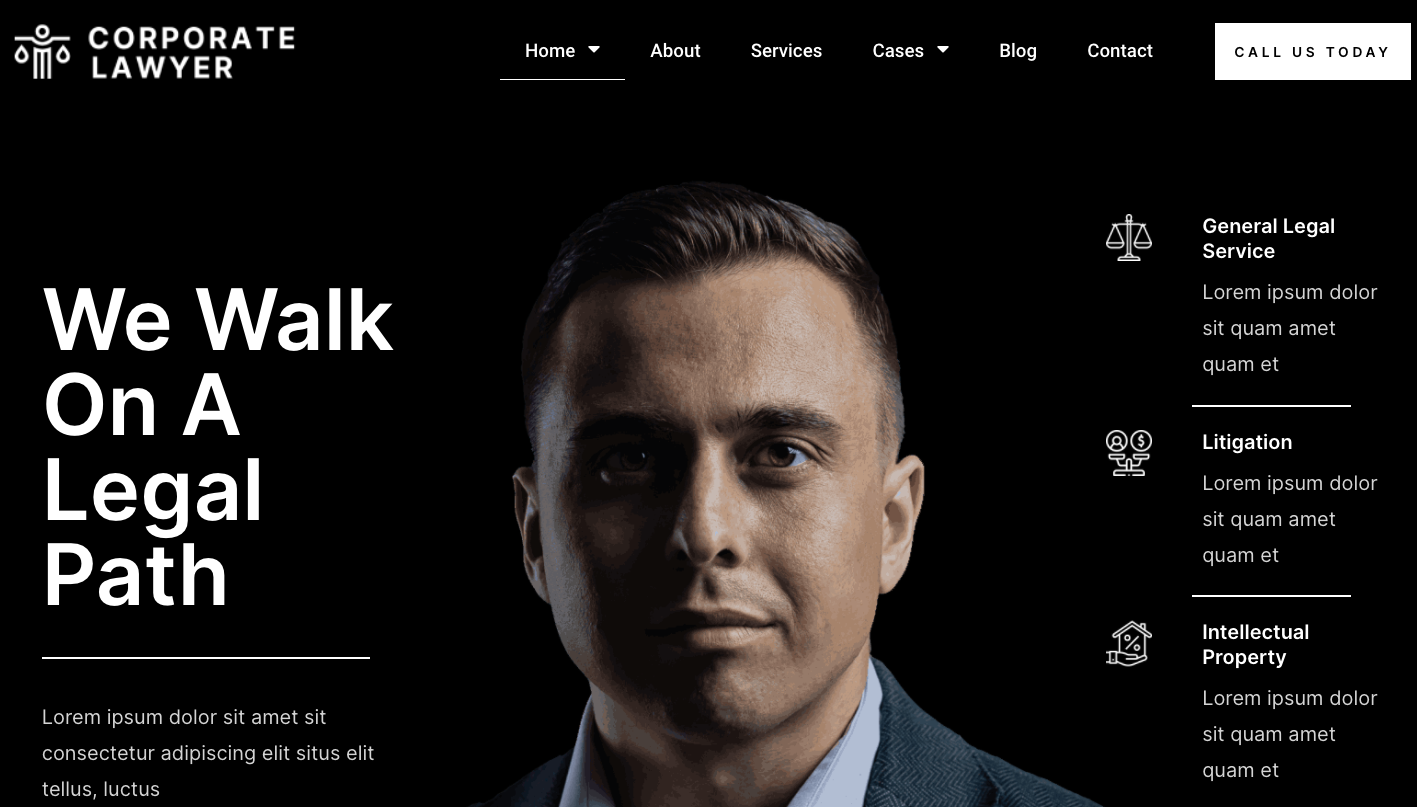Open the Litigation heading link
Viewport: 1417px width, 807px height.
(x=1247, y=442)
